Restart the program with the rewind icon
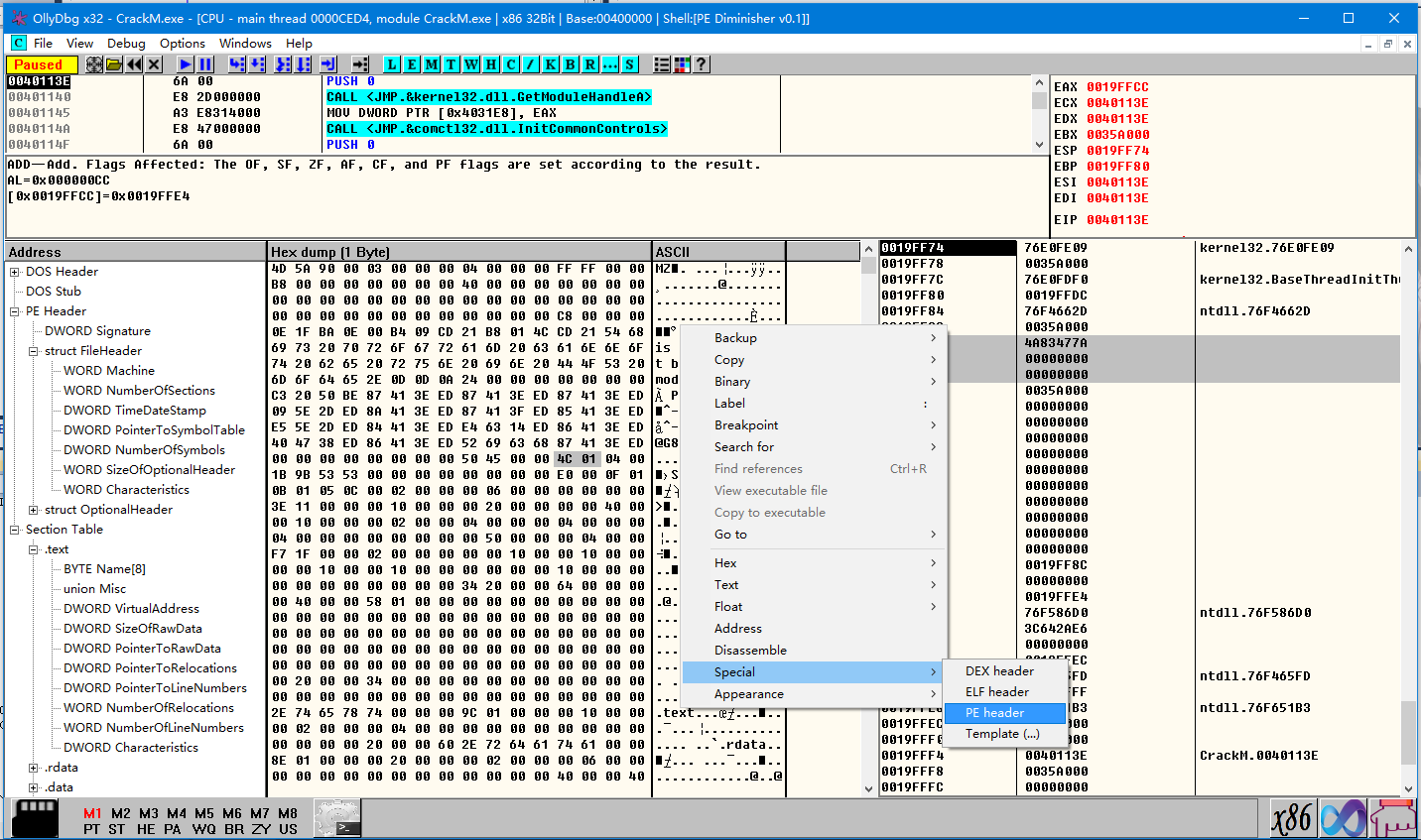 pos(134,64)
